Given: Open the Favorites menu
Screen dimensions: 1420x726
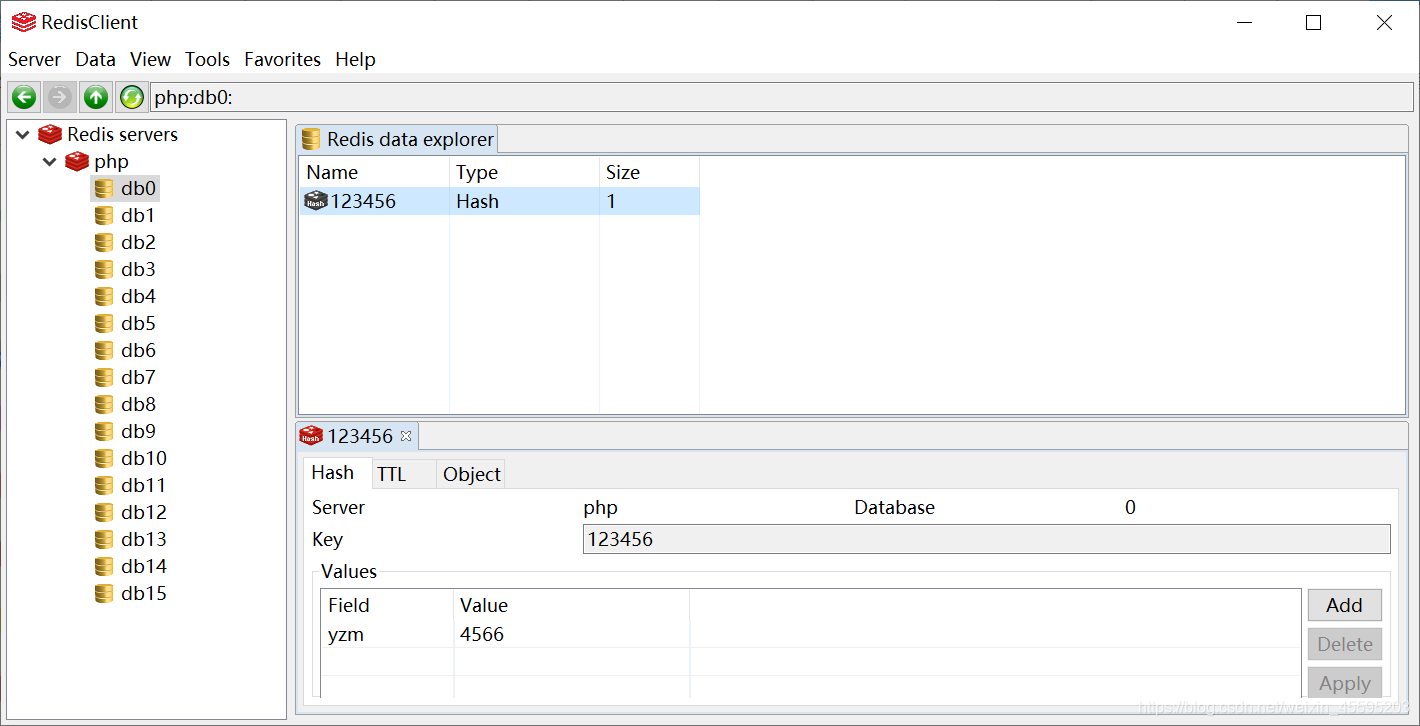Looking at the screenshot, I should 282,59.
